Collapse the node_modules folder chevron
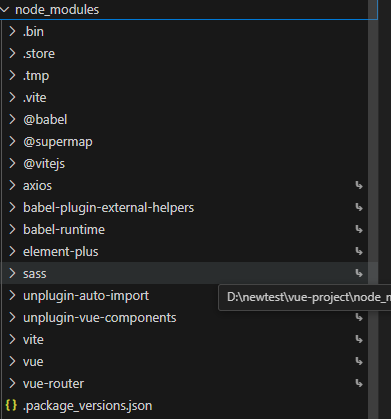 point(5,10)
